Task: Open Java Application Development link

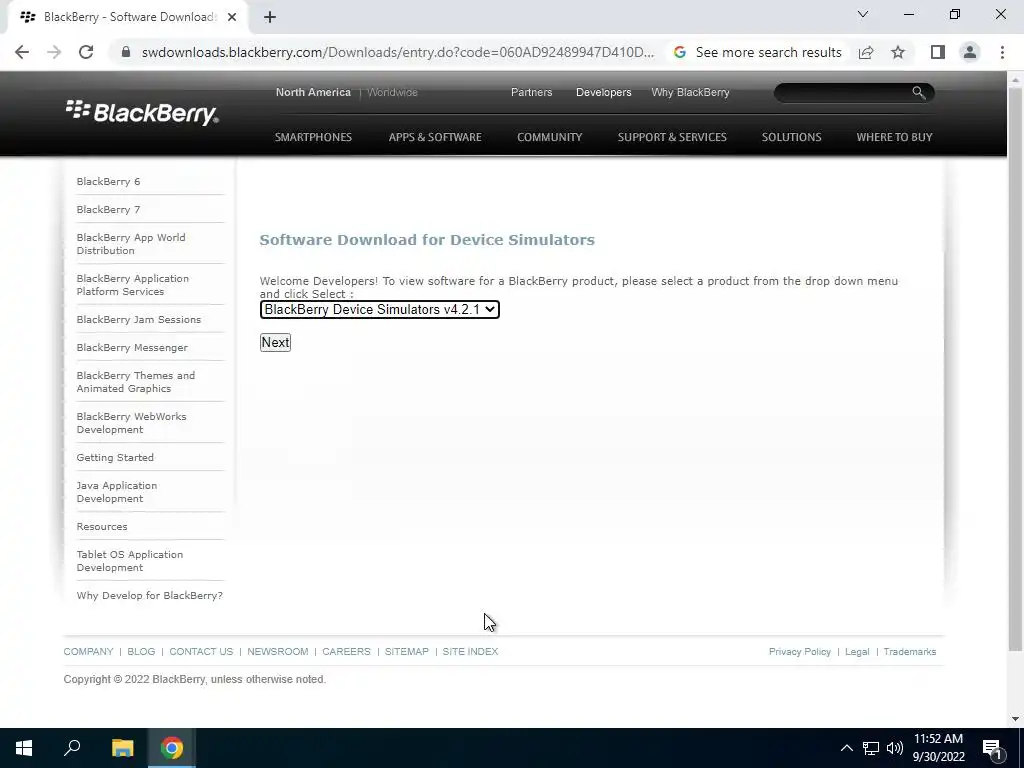Action: click(116, 492)
